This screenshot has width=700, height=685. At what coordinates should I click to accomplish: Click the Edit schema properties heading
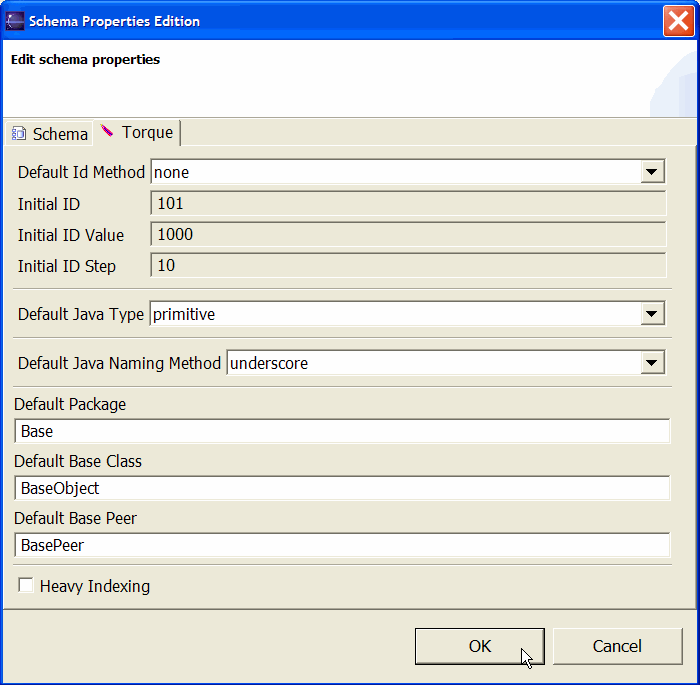[x=85, y=59]
